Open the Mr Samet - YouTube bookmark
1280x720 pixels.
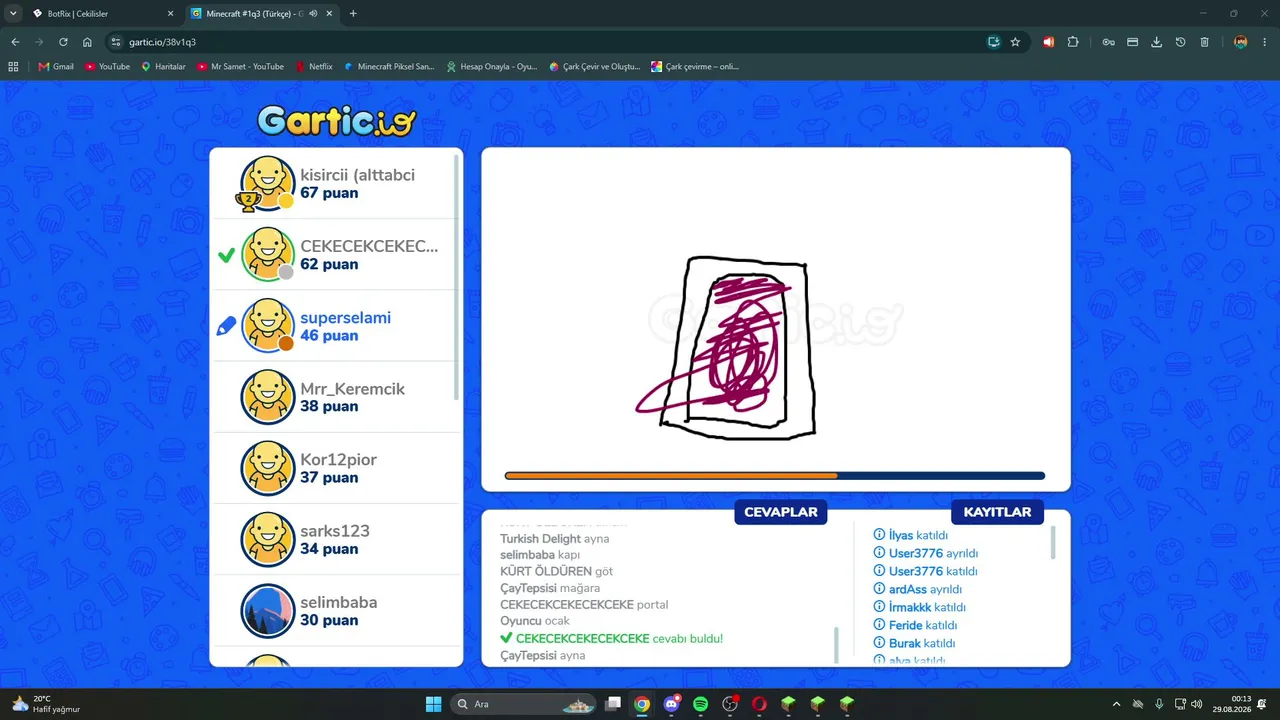point(241,66)
